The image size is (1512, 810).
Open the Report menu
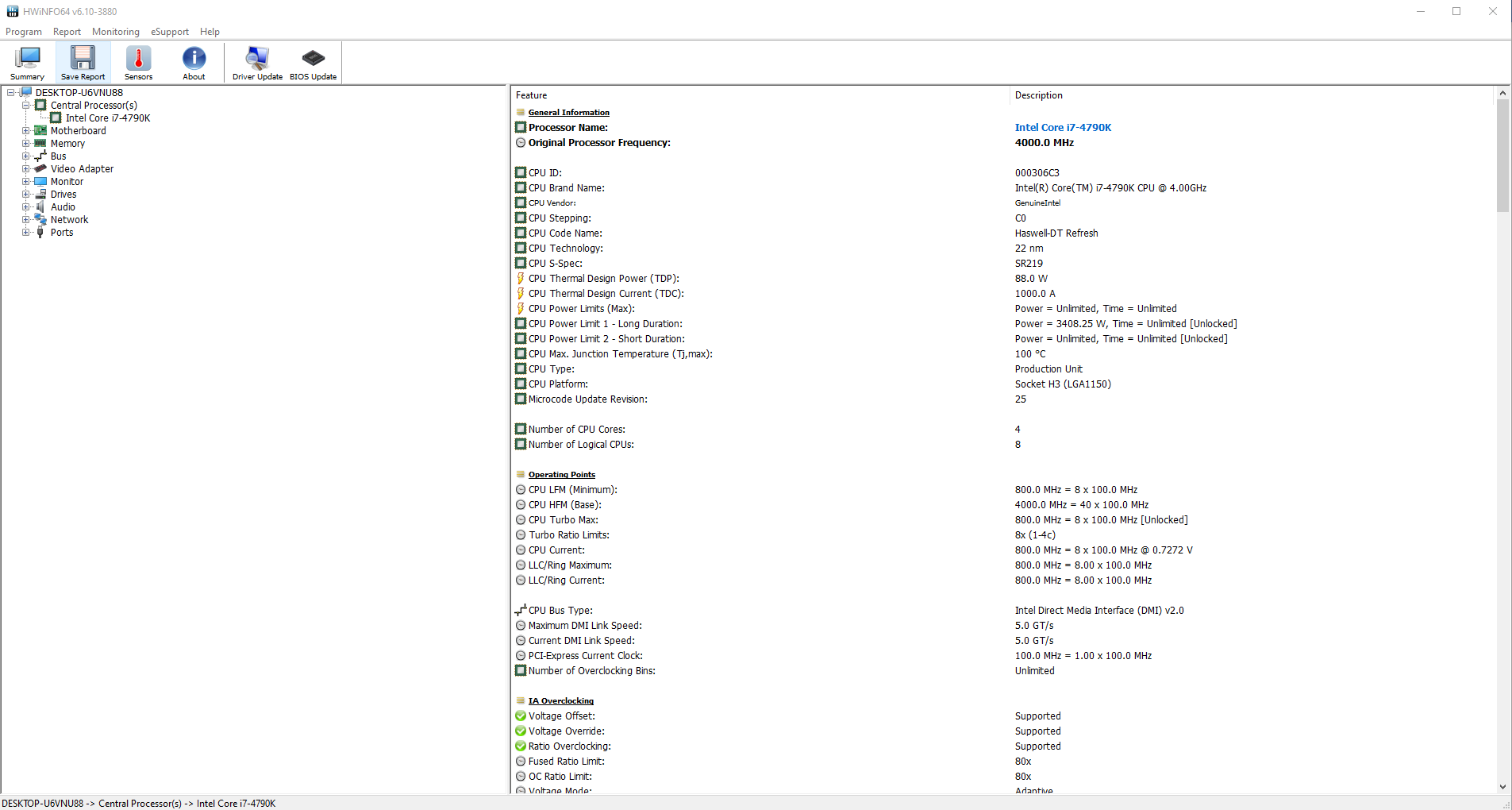pos(67,32)
